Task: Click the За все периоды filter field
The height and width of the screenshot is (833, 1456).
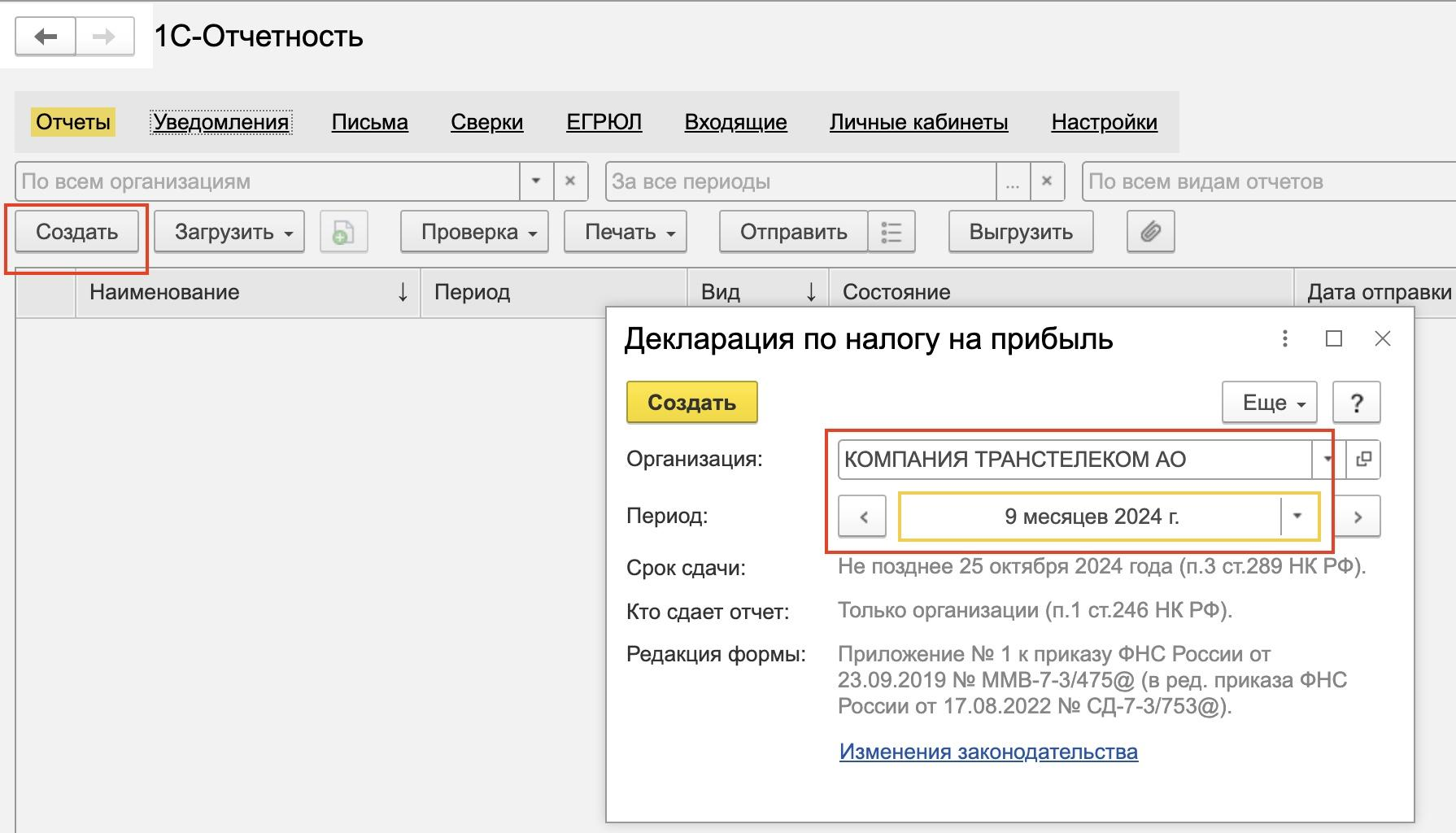Action: coord(801,181)
